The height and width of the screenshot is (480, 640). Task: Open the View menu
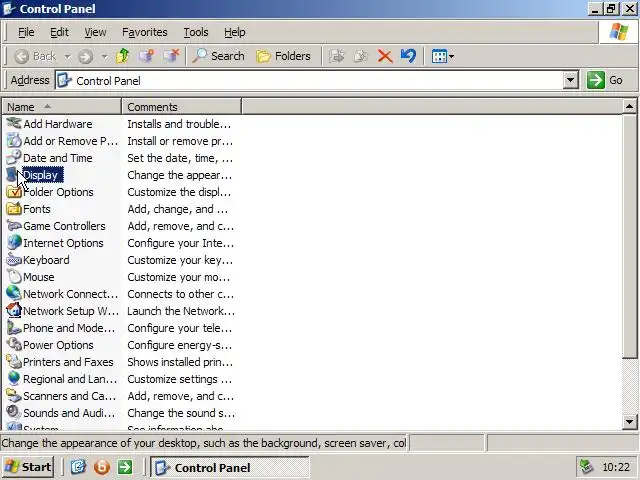tap(95, 32)
